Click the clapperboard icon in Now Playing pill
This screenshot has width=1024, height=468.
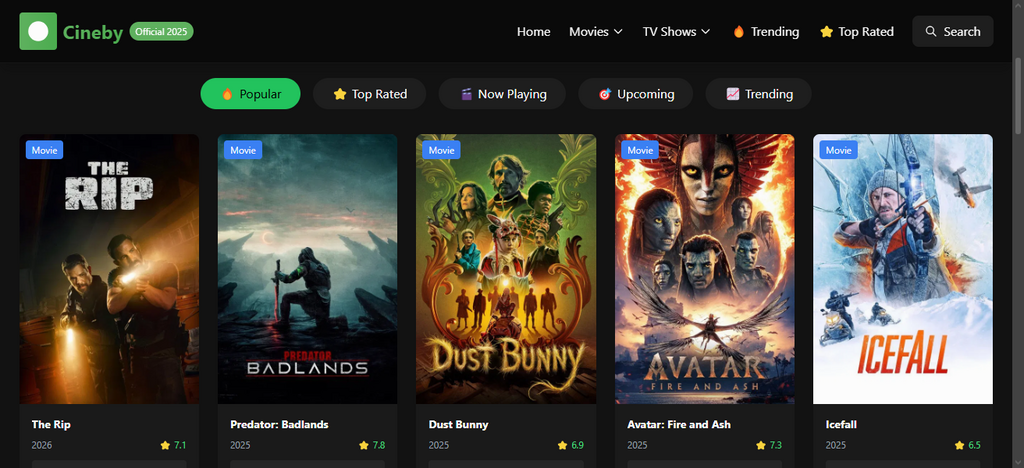pos(466,94)
